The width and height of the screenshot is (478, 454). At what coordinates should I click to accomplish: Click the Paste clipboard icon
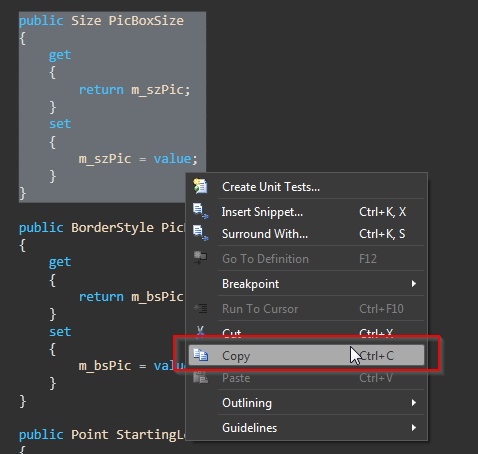click(201, 377)
